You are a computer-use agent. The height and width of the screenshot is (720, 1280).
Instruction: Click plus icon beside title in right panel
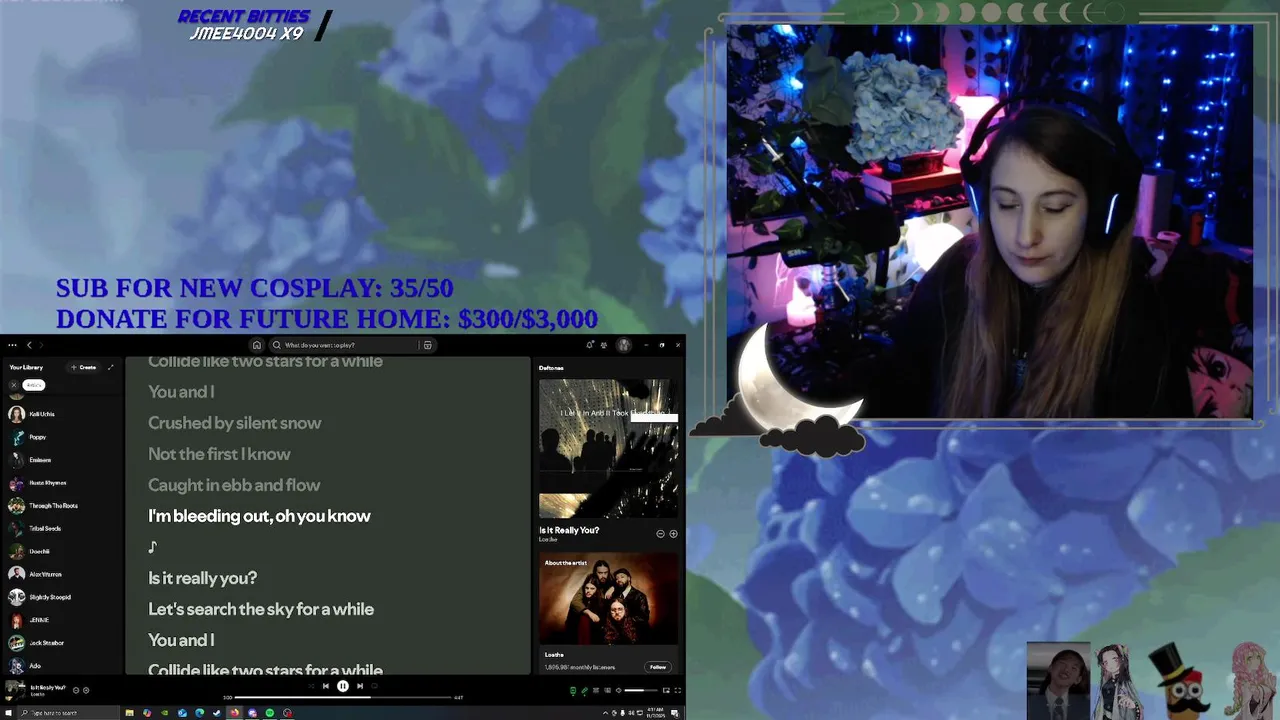tap(673, 534)
